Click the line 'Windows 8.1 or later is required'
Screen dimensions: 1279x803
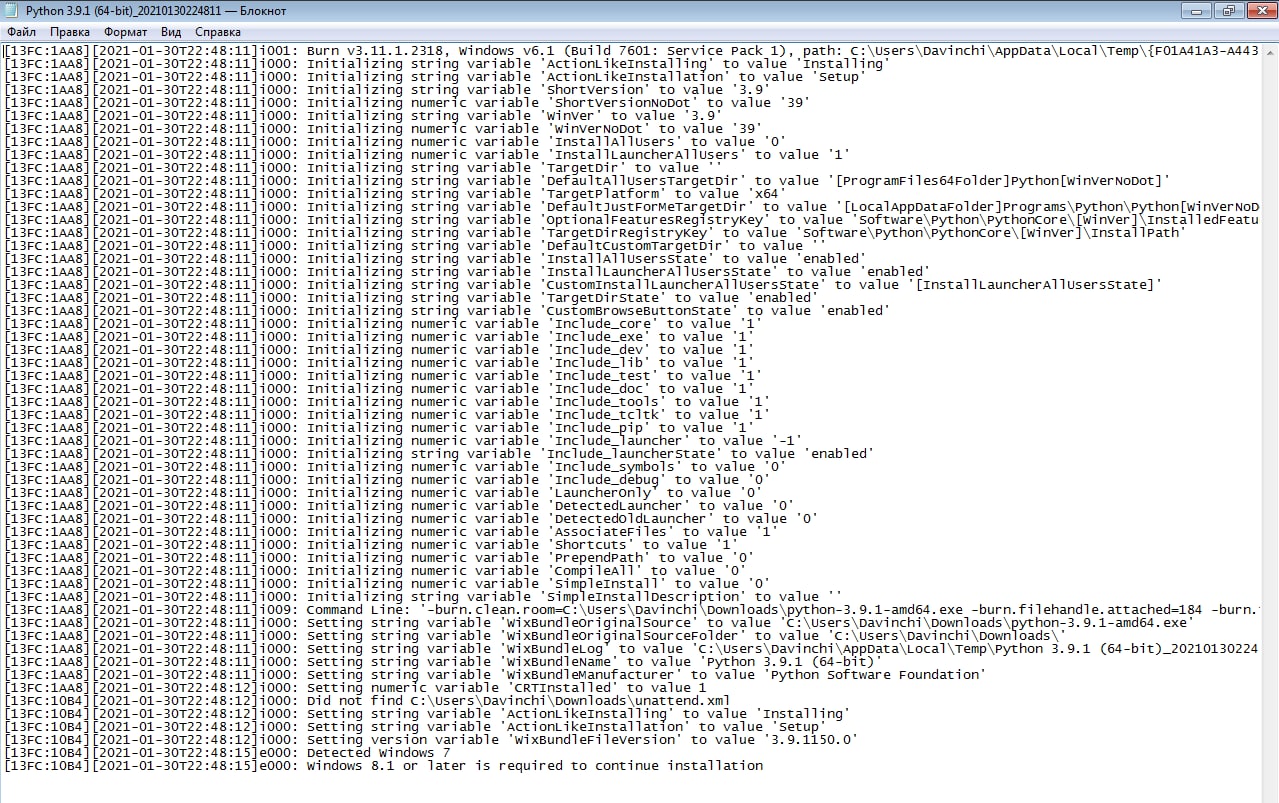tap(384, 765)
